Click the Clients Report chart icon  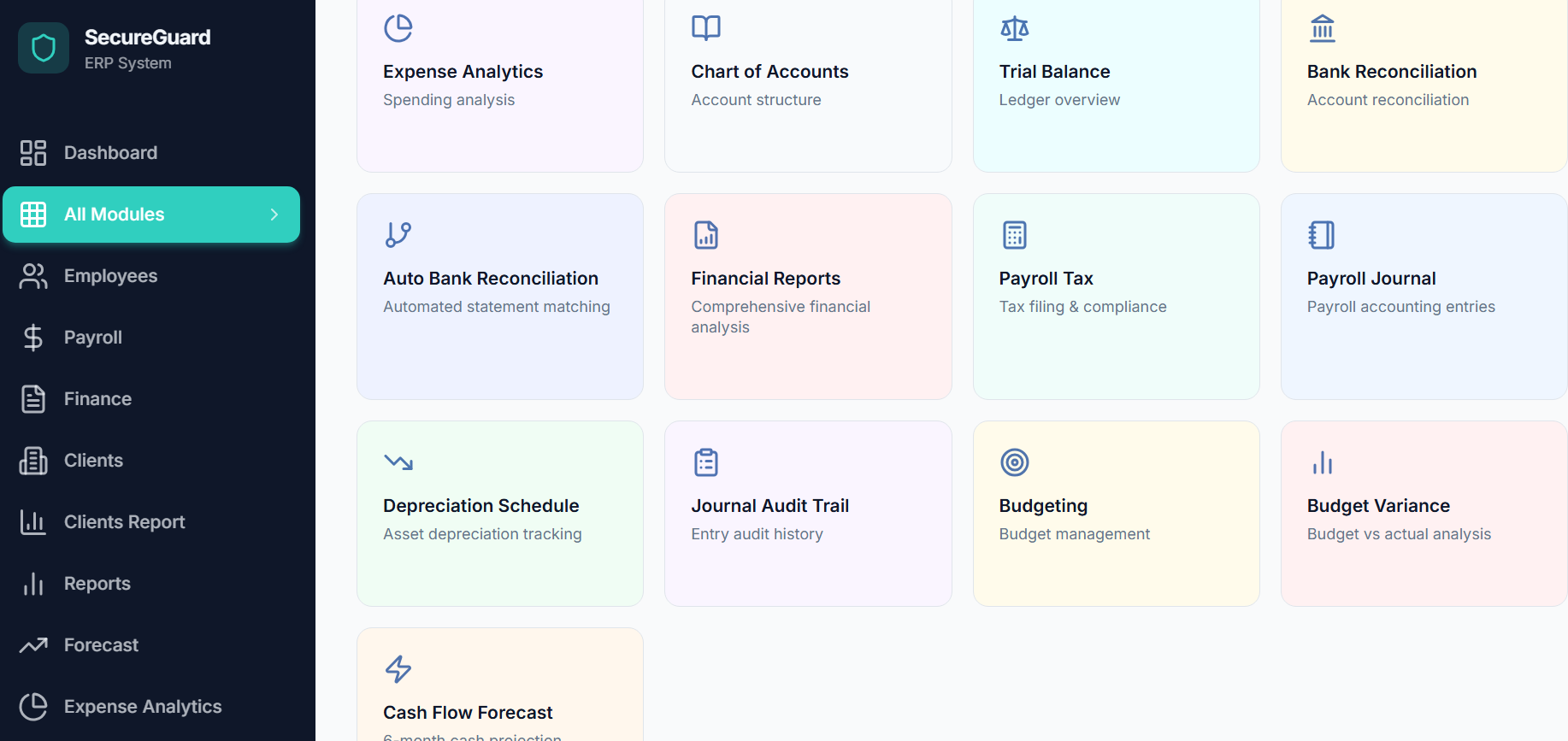point(33,522)
